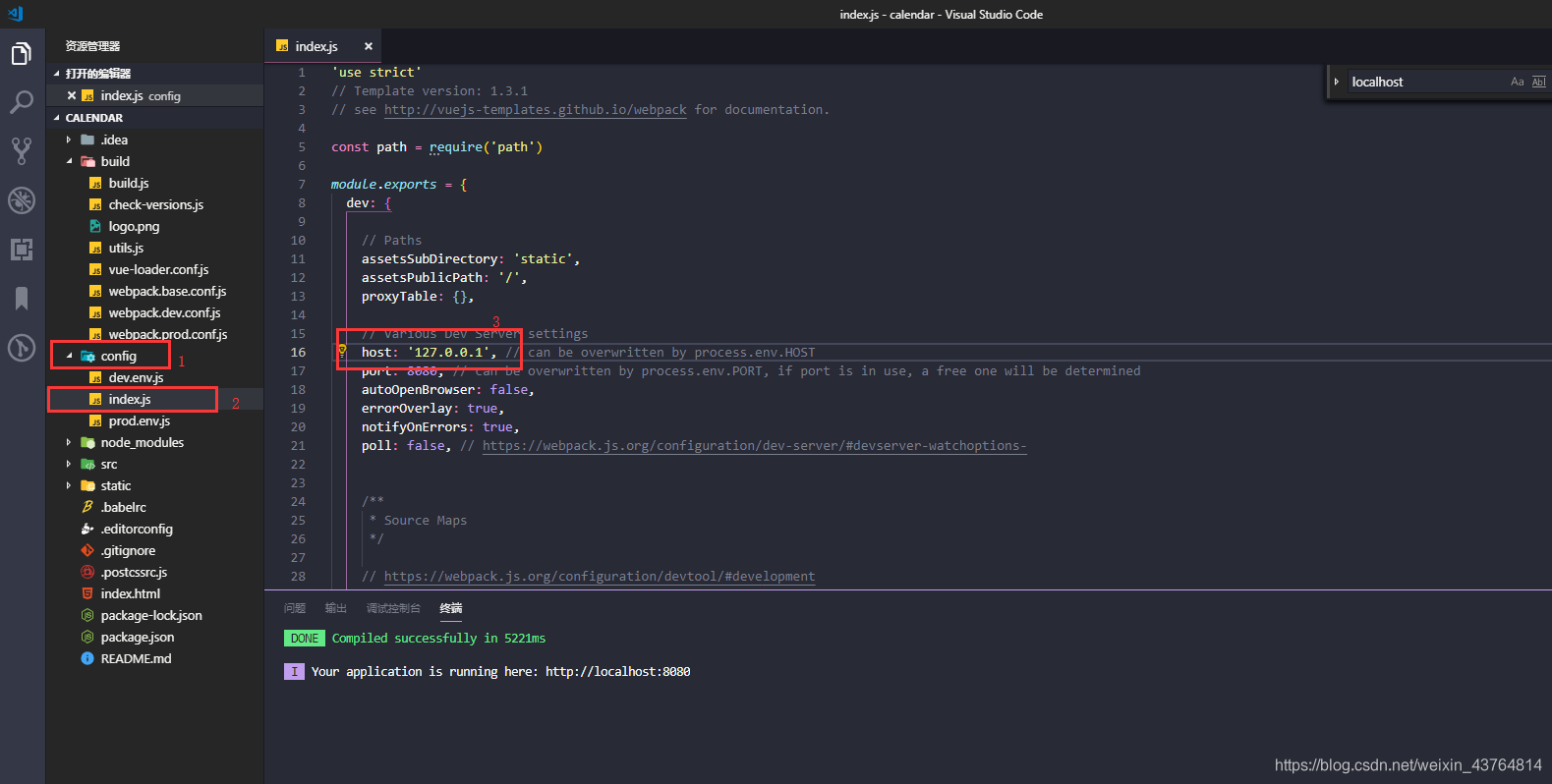Place cursor on host '127.0.0.1' value
This screenshot has width=1552, height=784.
point(448,352)
